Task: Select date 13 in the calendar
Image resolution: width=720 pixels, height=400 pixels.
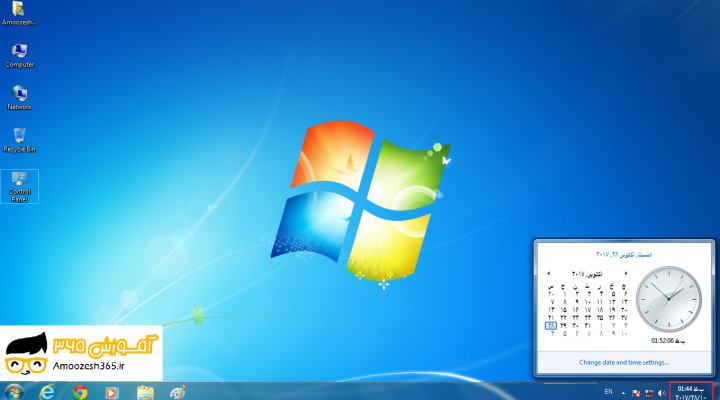Action: pos(624,302)
